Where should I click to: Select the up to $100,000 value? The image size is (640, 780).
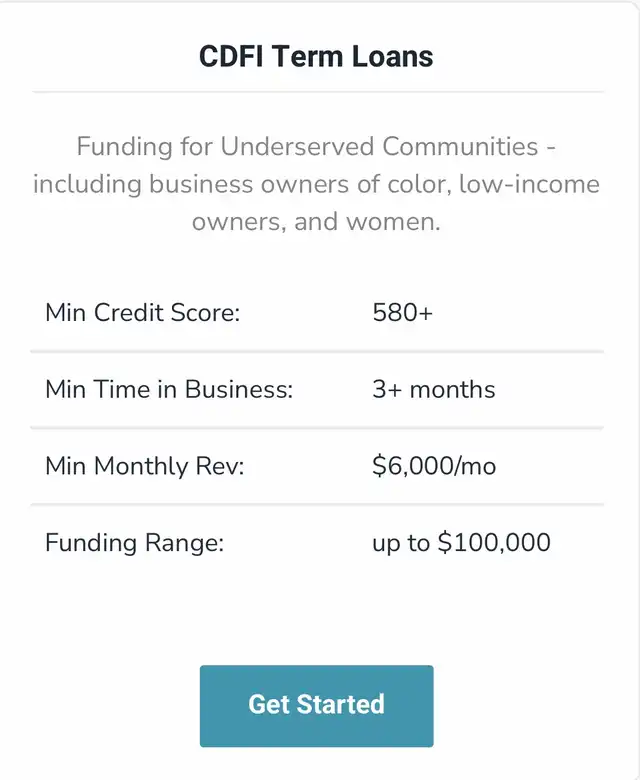[461, 543]
